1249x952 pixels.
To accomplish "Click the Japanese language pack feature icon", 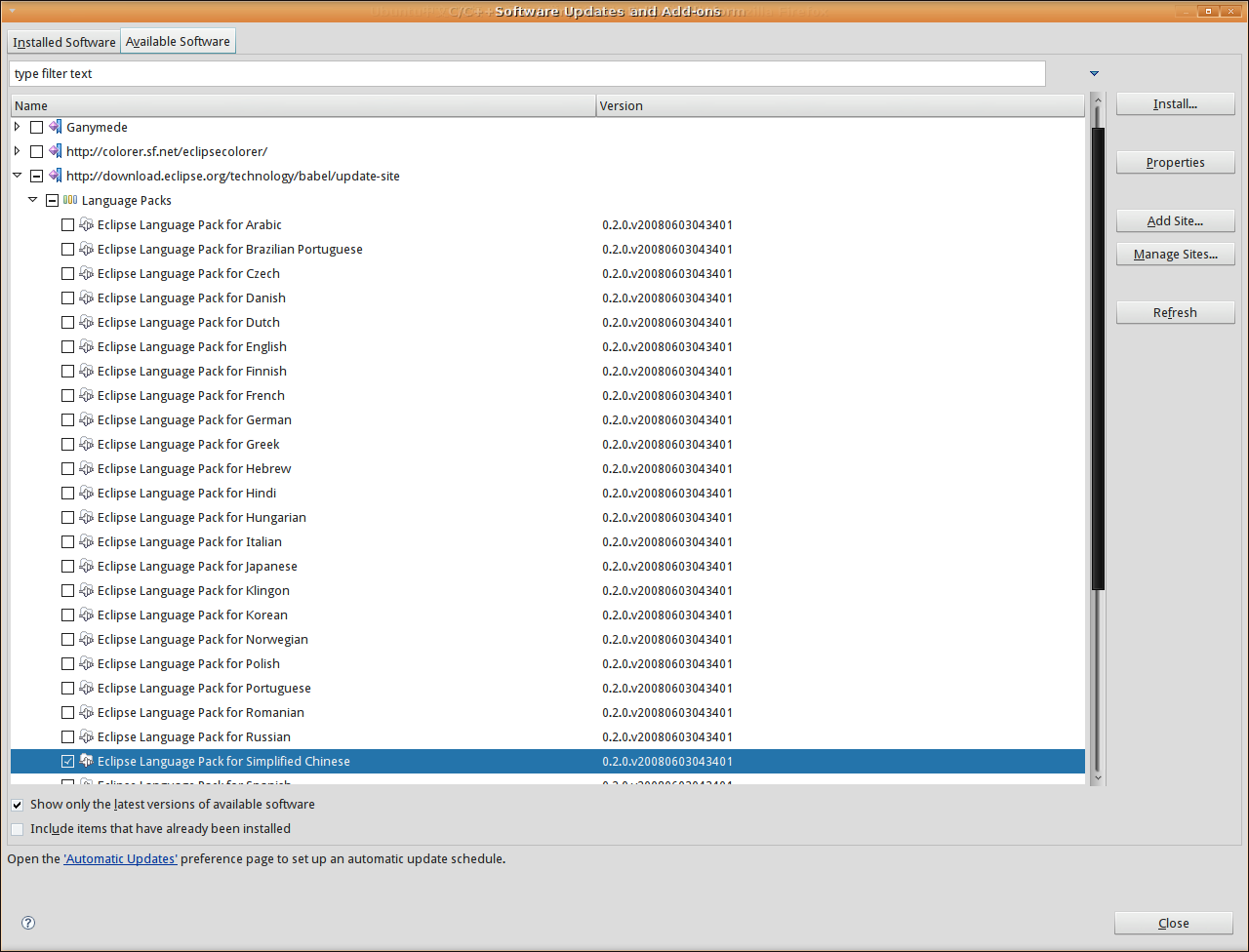I will coord(87,566).
